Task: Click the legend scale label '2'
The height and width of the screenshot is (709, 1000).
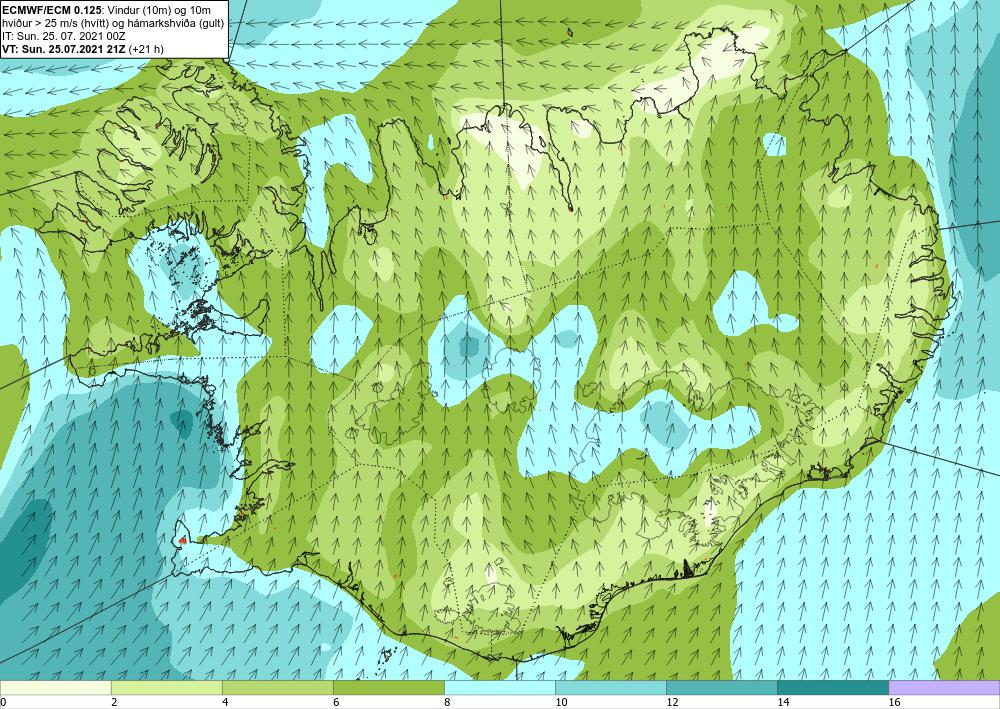Action: [114, 702]
